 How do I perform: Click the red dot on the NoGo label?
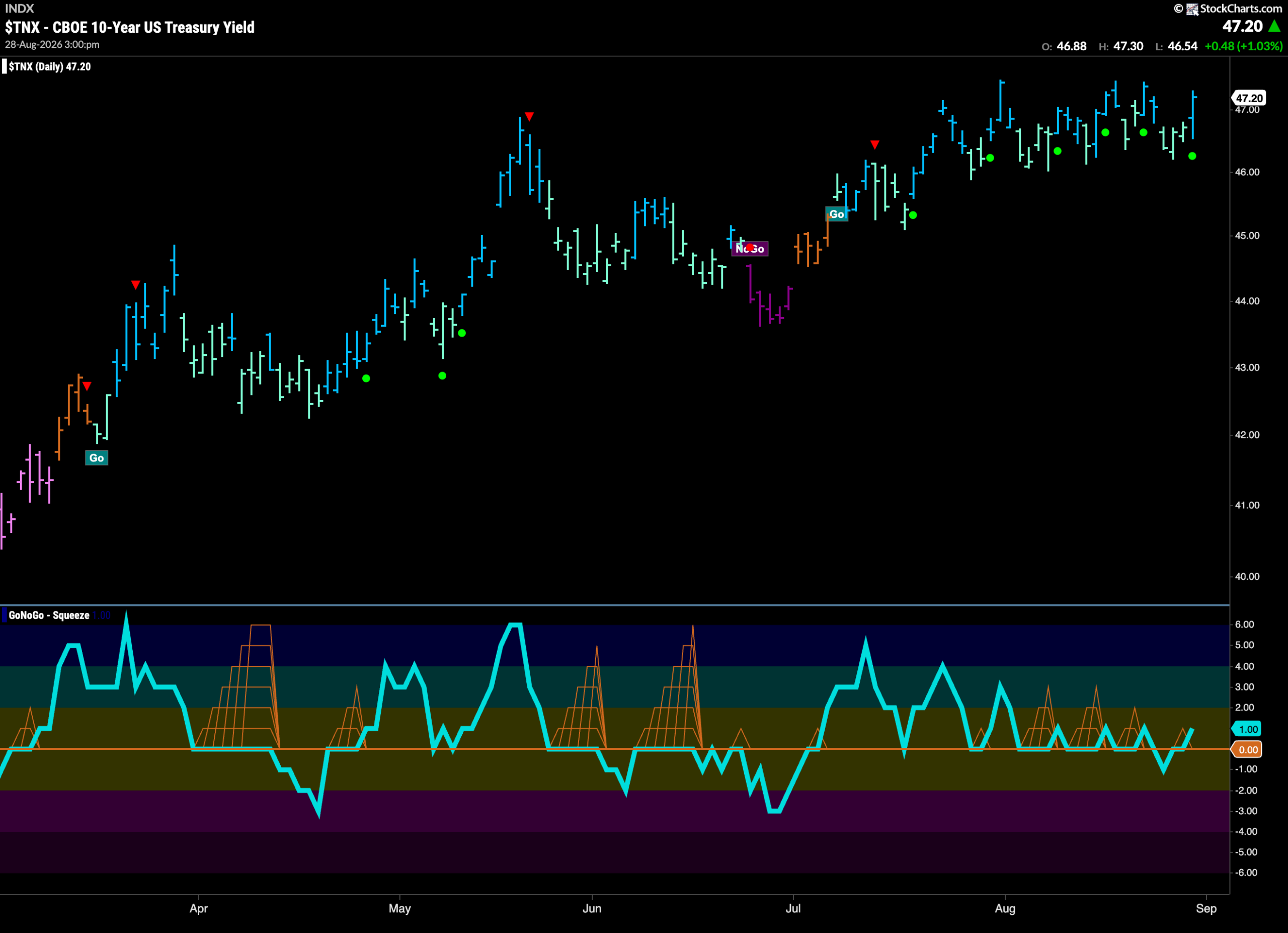(x=750, y=248)
